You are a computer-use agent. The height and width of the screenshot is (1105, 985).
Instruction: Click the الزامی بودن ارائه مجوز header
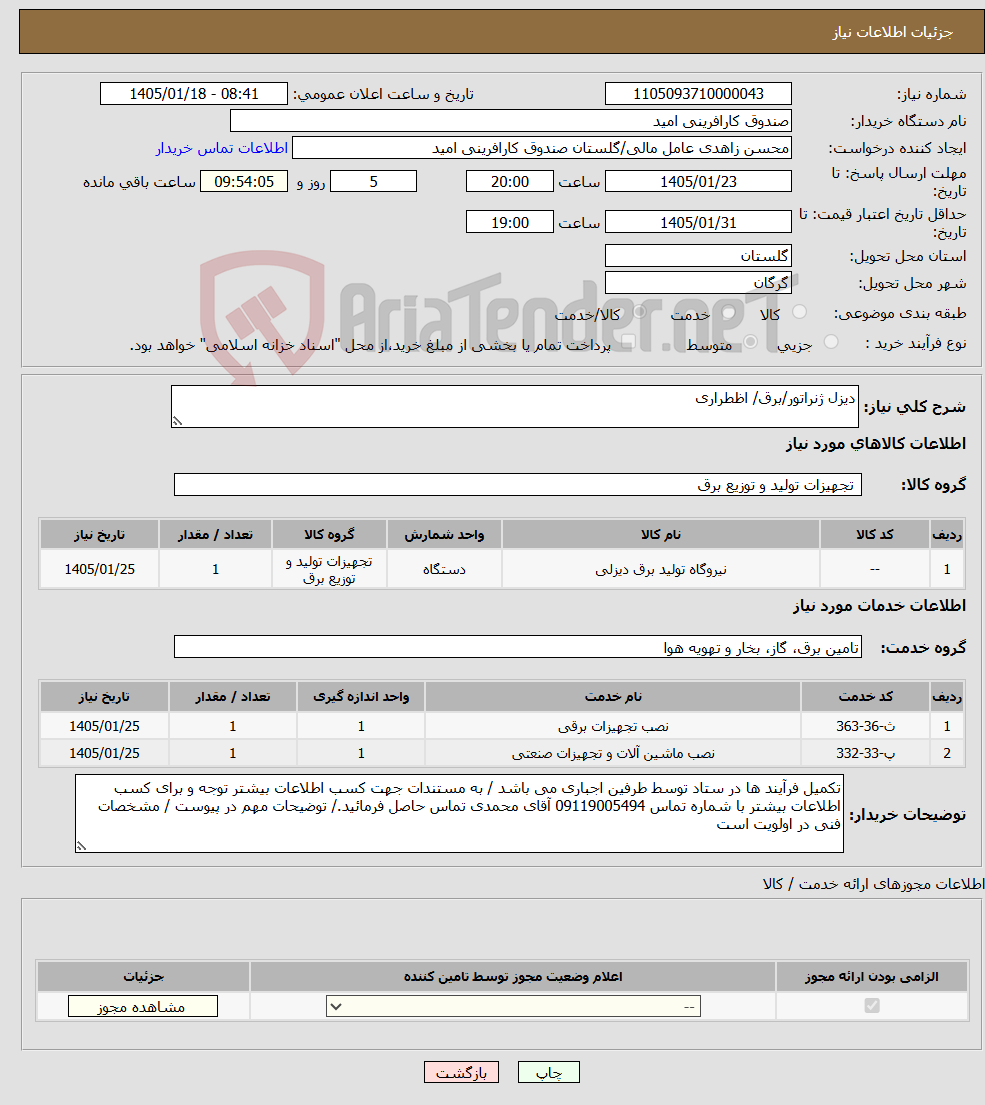[x=872, y=976]
